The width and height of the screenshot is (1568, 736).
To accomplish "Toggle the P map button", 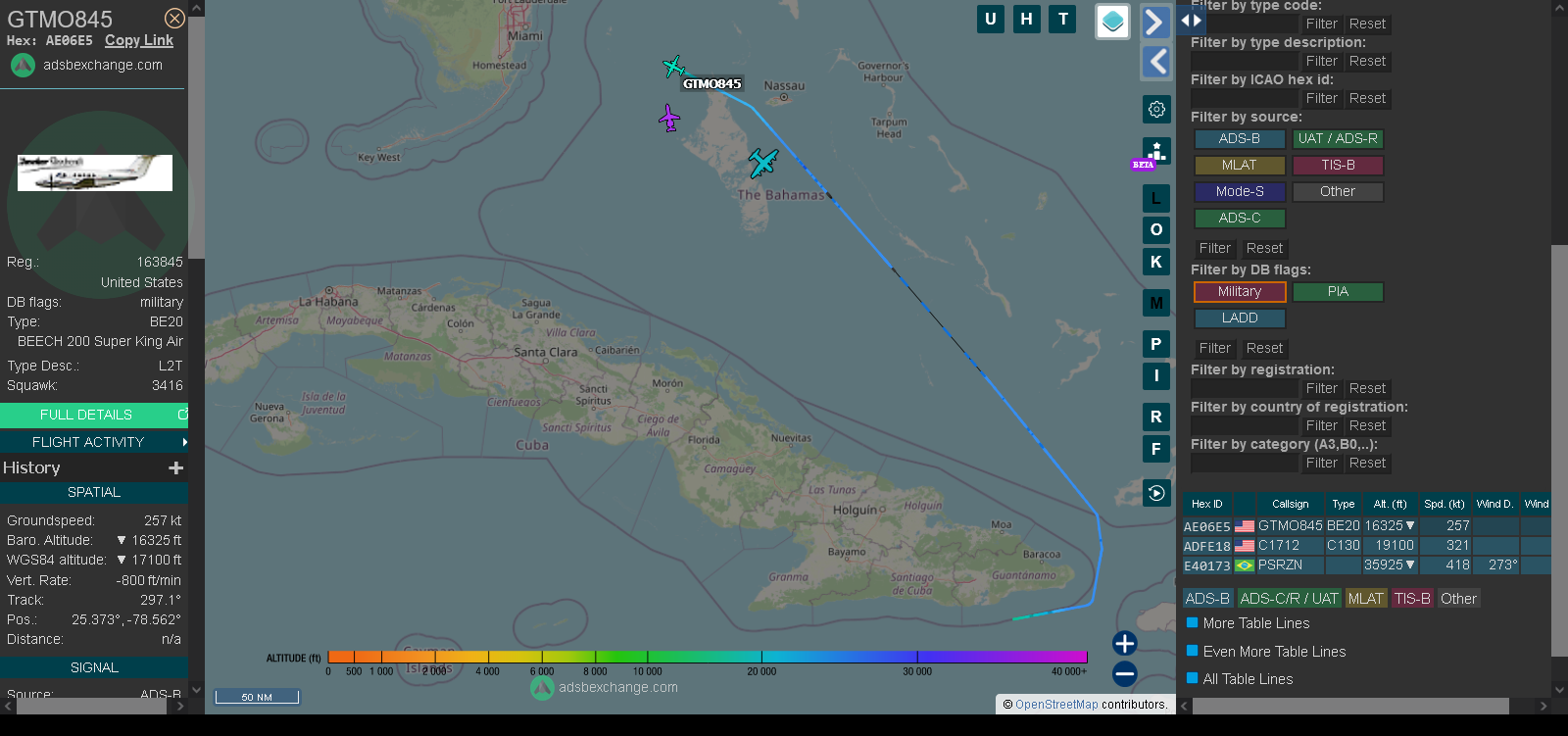I will [x=1156, y=344].
